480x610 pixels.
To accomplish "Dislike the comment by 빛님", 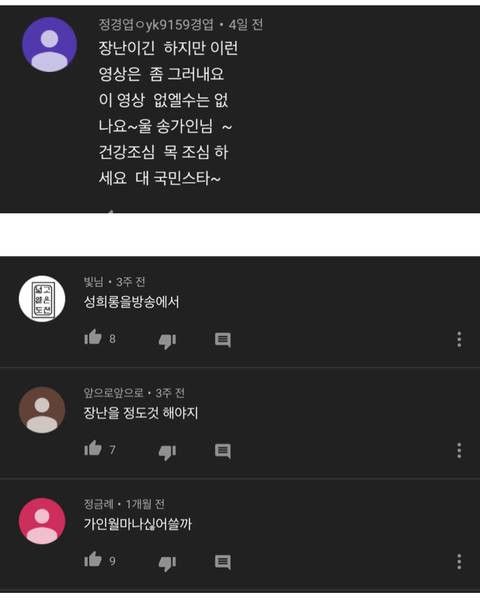I will click(x=167, y=341).
